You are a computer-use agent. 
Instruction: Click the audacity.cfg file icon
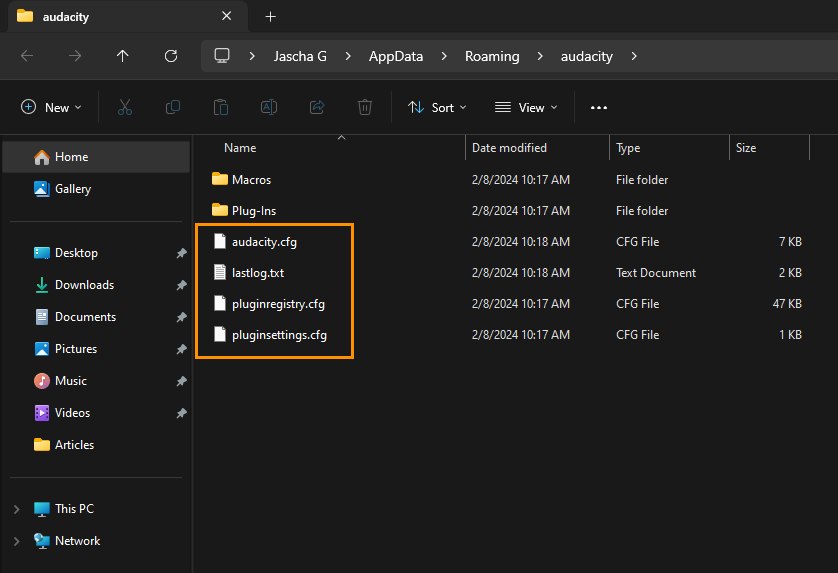click(x=220, y=241)
